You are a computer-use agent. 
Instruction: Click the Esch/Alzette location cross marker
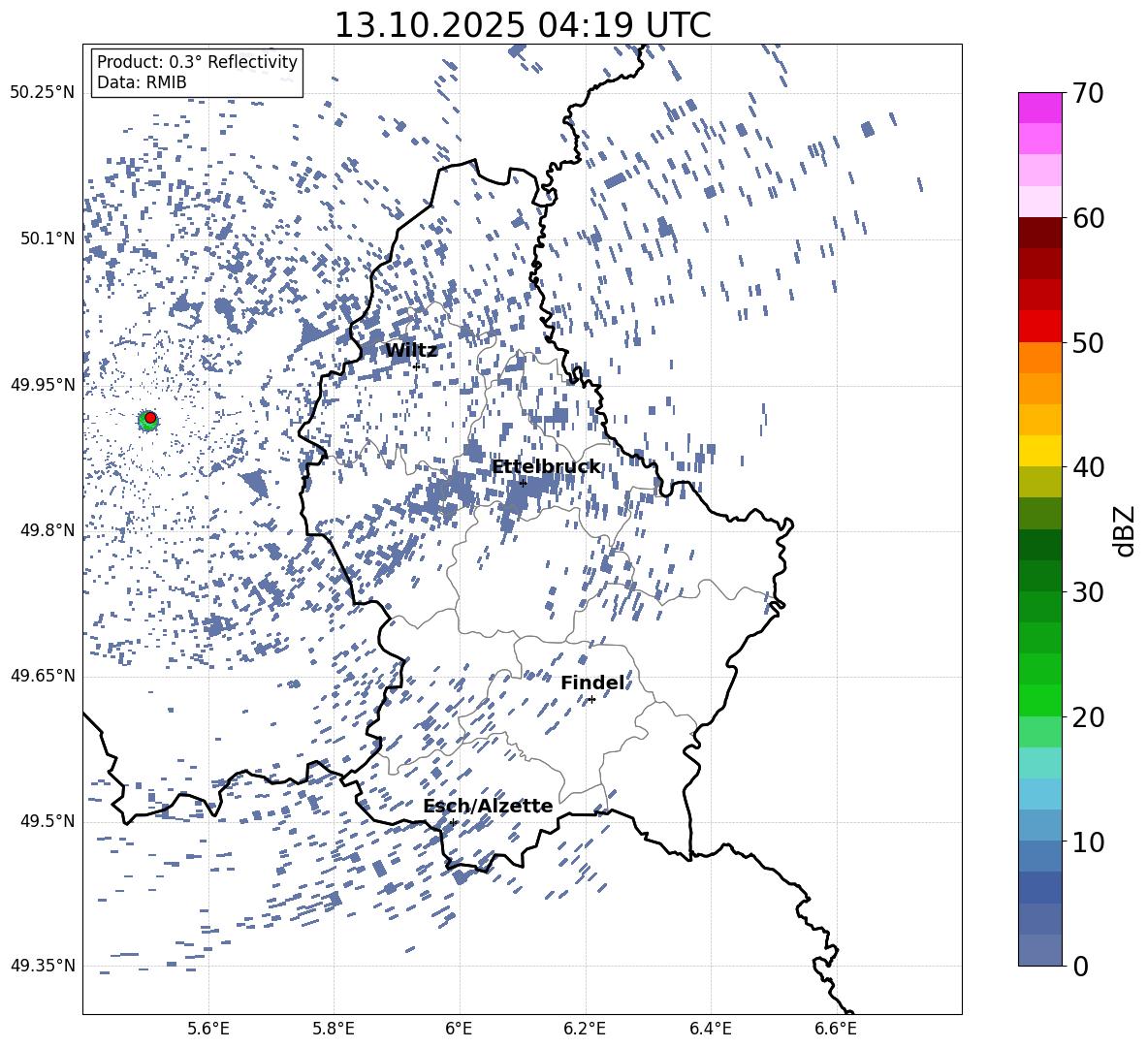pos(453,822)
